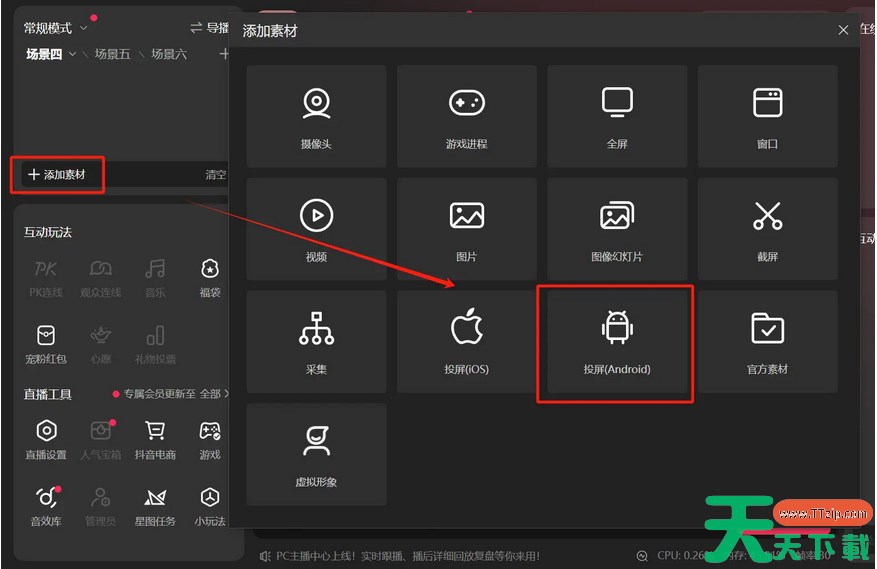
Task: Open the 游戏 game tool
Action: click(210, 440)
